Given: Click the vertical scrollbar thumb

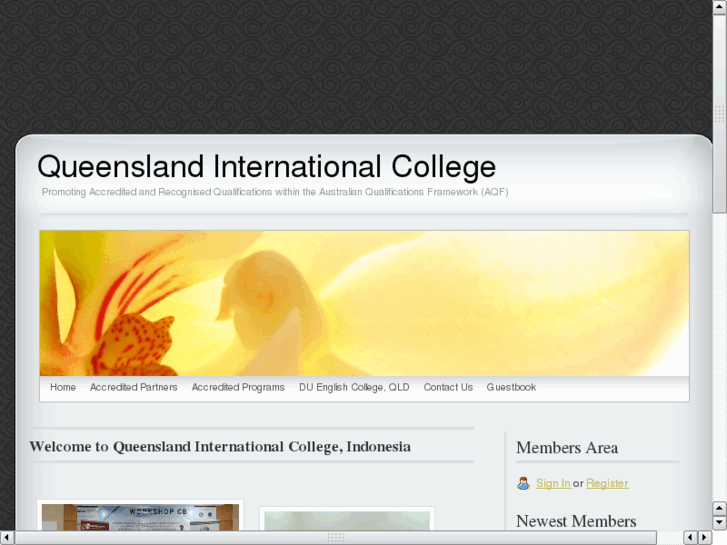Looking at the screenshot, I should point(719,114).
